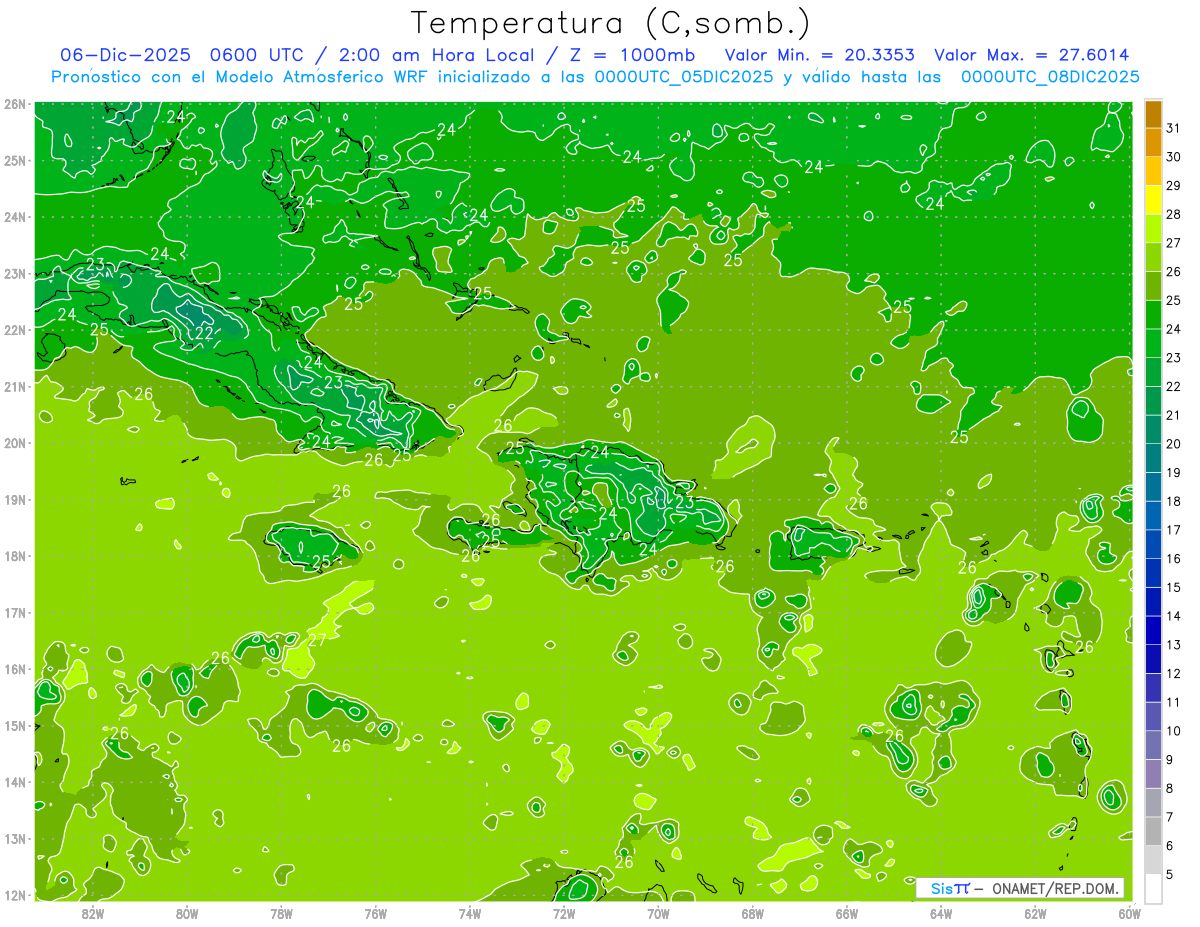This screenshot has height=927, width=1200.
Task: Click the '27' contour label on the map
Action: point(317,640)
